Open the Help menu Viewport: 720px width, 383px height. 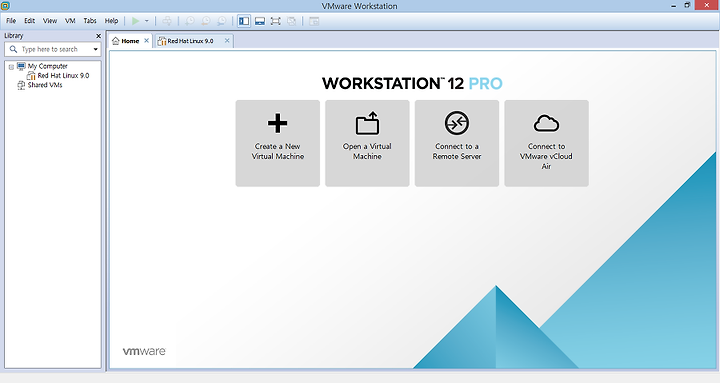coord(112,21)
